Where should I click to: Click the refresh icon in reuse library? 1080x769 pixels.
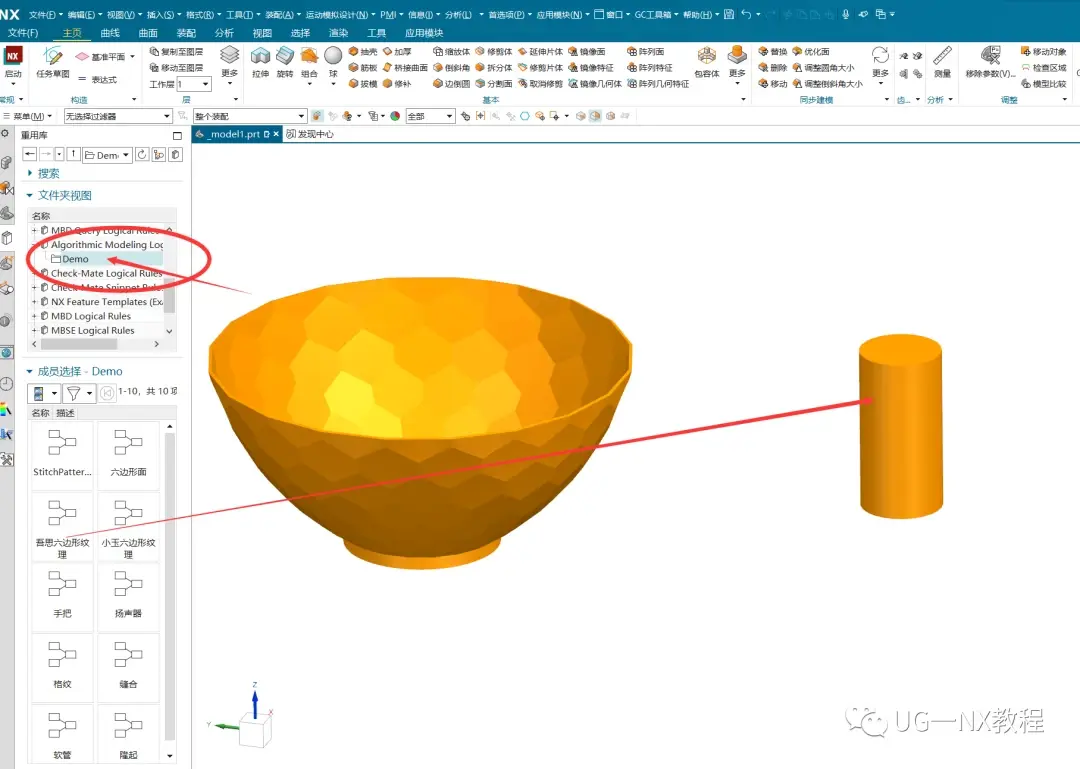(x=142, y=154)
